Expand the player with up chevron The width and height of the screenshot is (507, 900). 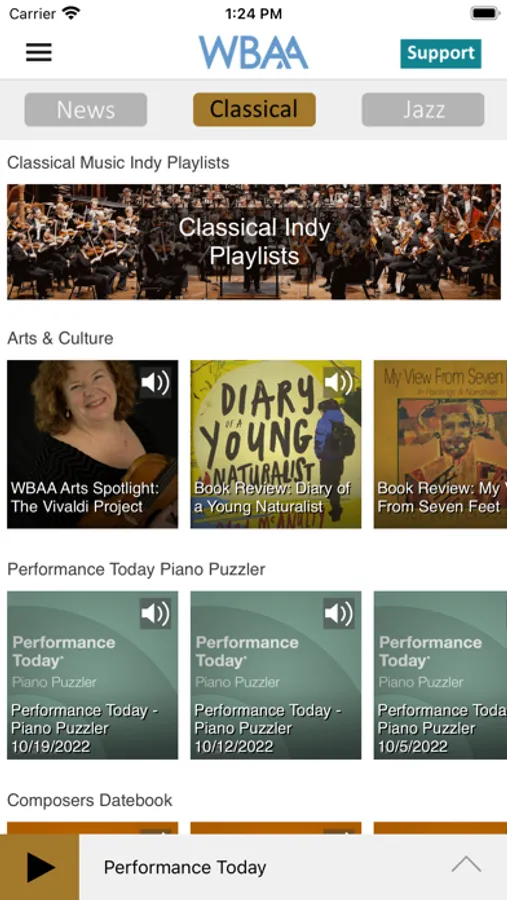466,864
